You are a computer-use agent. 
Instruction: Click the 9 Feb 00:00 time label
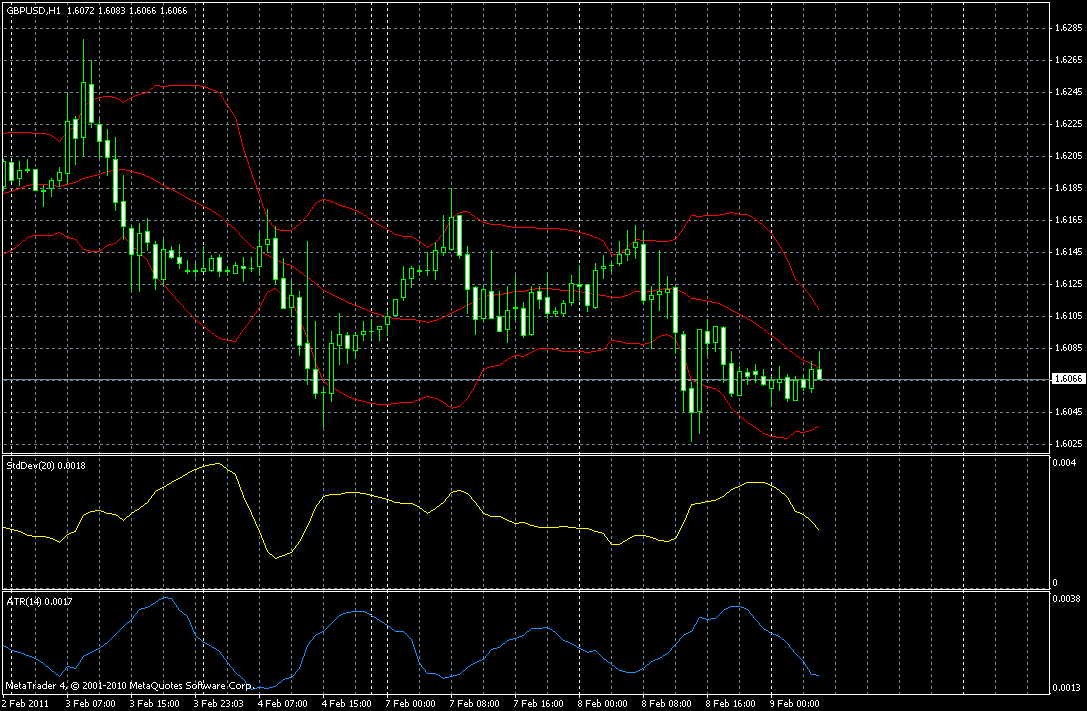(x=794, y=703)
